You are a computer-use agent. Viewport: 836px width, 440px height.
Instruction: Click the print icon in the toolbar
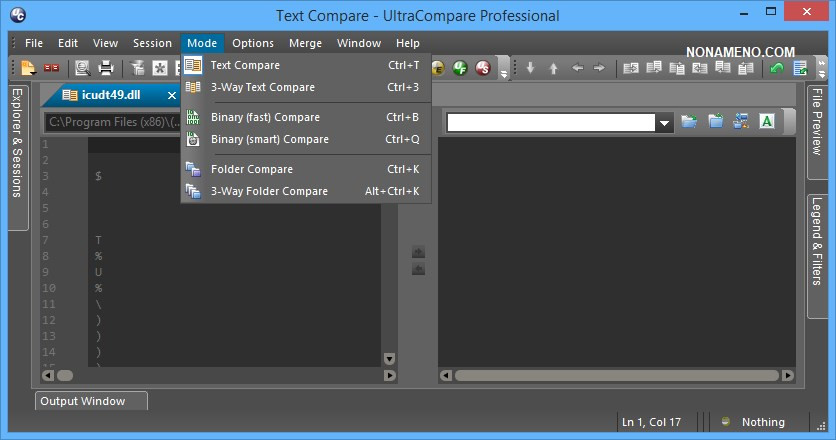[x=106, y=68]
